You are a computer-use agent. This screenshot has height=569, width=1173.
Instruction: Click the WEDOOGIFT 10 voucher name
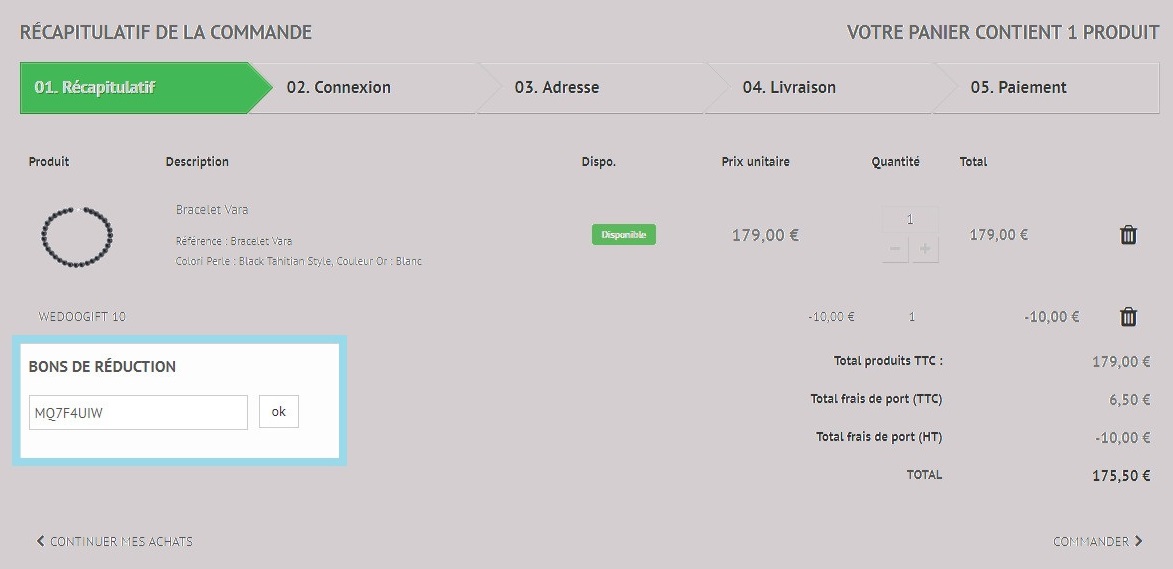coord(82,317)
